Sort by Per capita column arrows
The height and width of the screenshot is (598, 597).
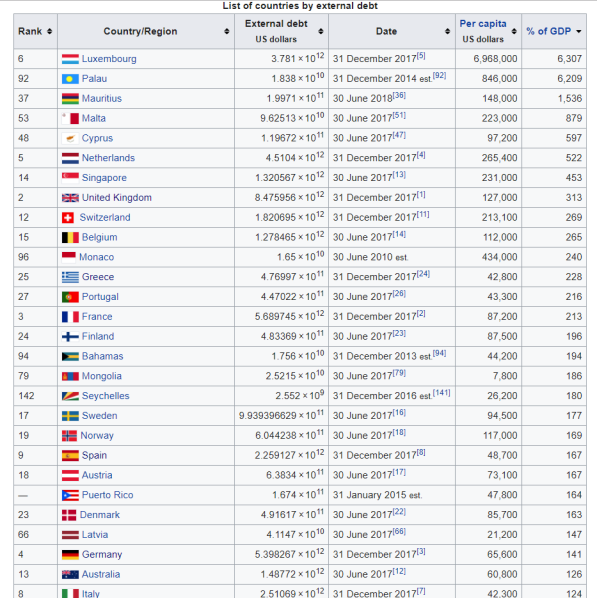point(514,31)
